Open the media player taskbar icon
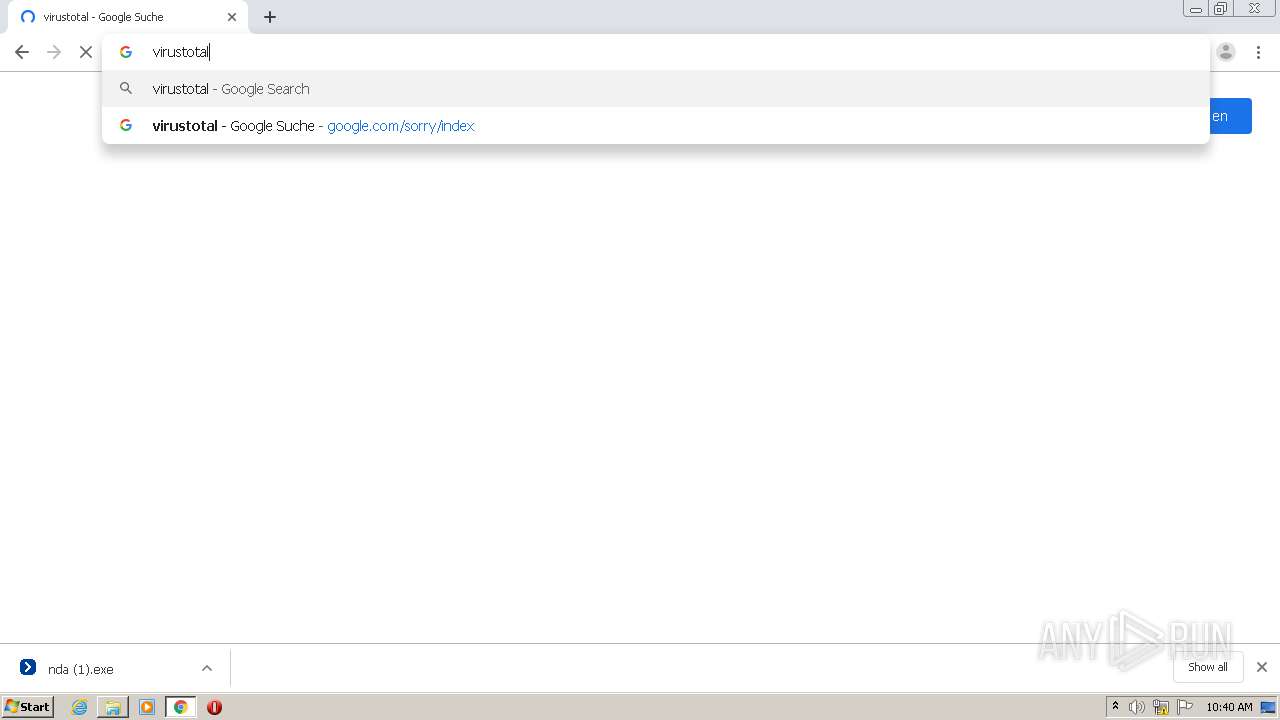 pyautogui.click(x=147, y=707)
